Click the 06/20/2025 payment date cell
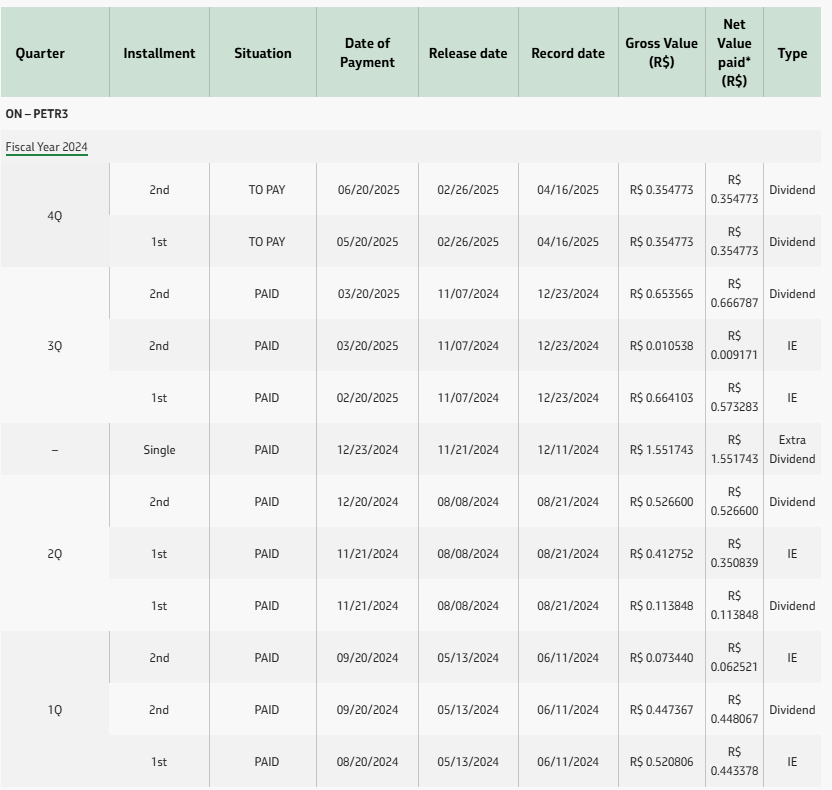 (x=368, y=190)
